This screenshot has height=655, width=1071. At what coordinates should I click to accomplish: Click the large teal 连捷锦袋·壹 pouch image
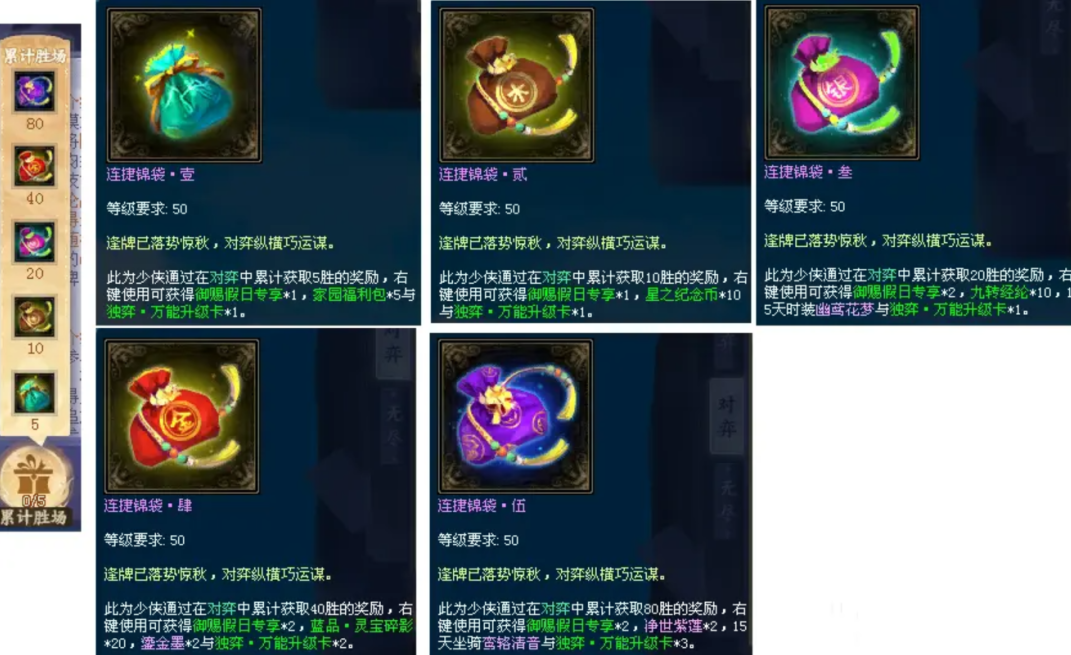(x=184, y=85)
